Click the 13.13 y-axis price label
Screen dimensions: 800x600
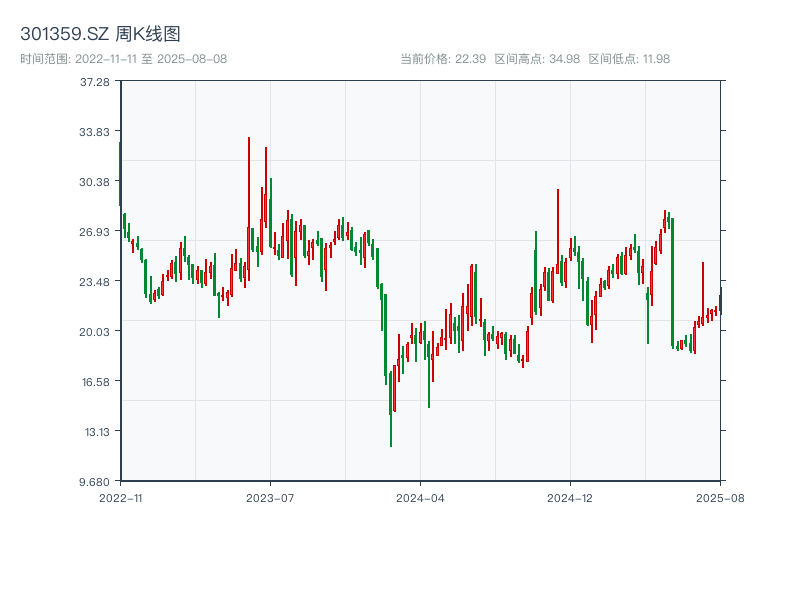pyautogui.click(x=95, y=432)
